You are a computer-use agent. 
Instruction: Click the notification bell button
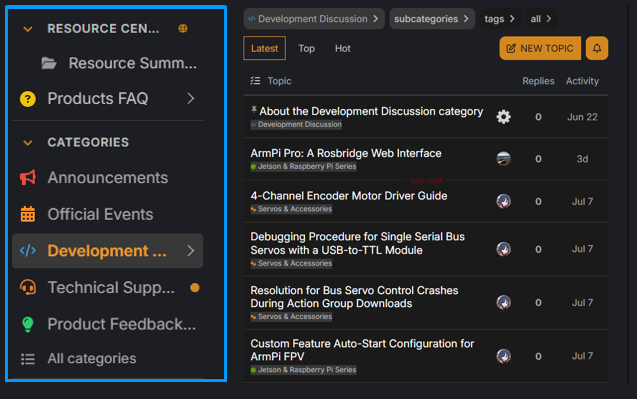[597, 48]
